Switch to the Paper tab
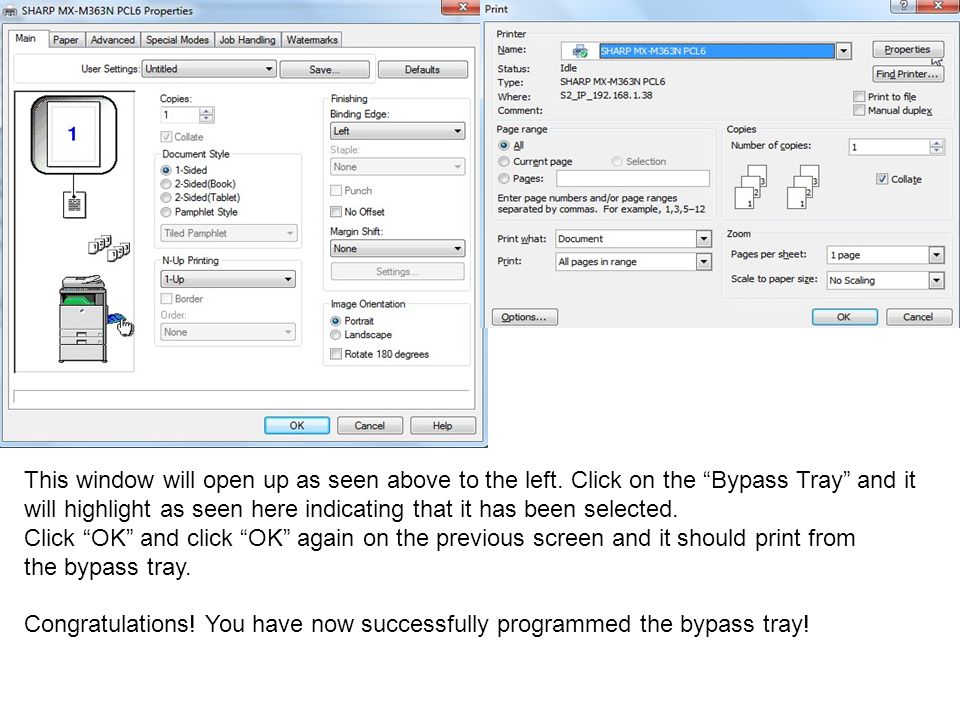960x720 pixels. [x=66, y=40]
